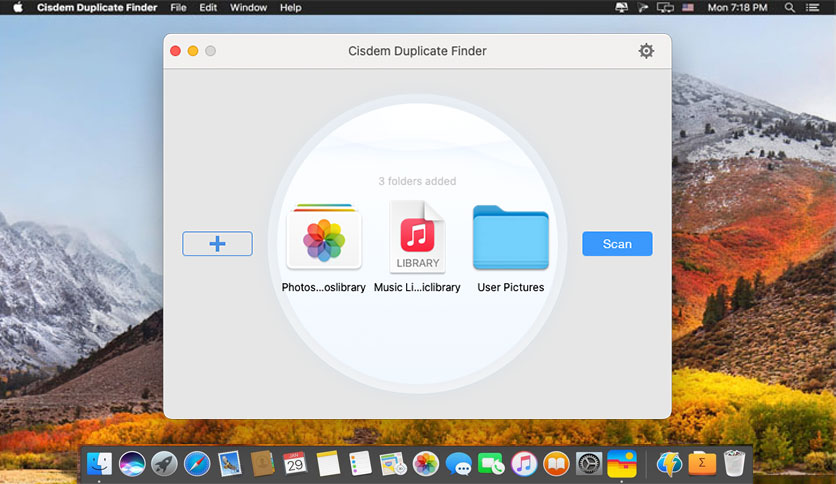Click the paper-plane arrow menu bar icon

(x=643, y=7)
